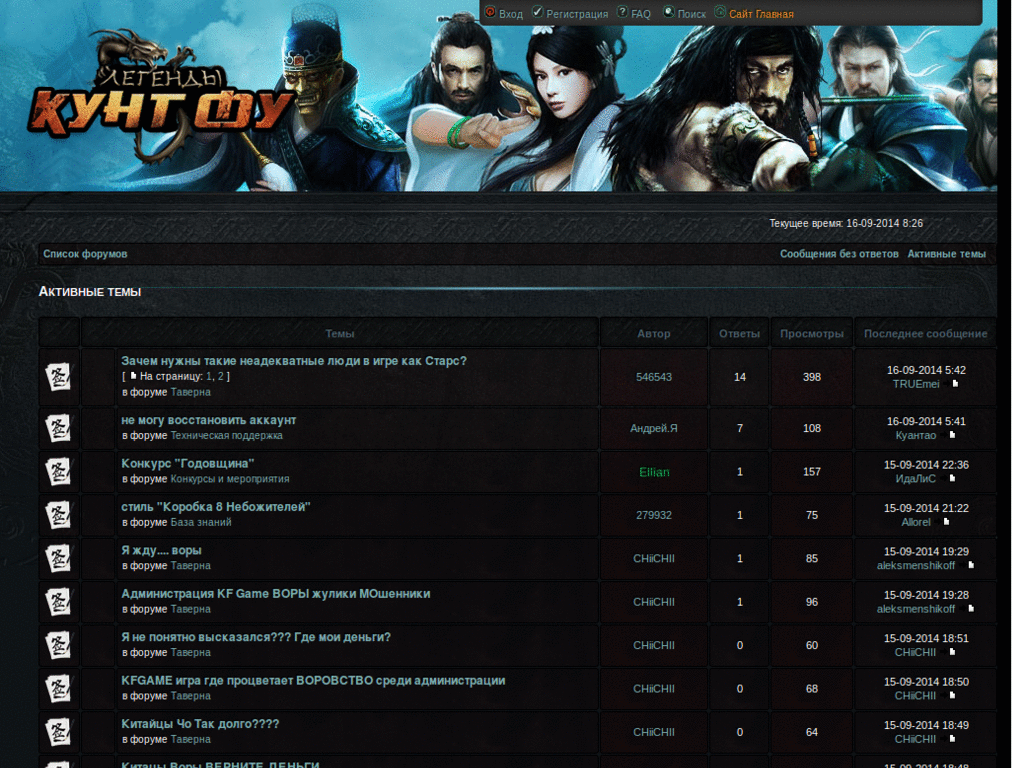The height and width of the screenshot is (768, 1024).
Task: View last poster ИдаЛиС profile
Action: [x=916, y=479]
